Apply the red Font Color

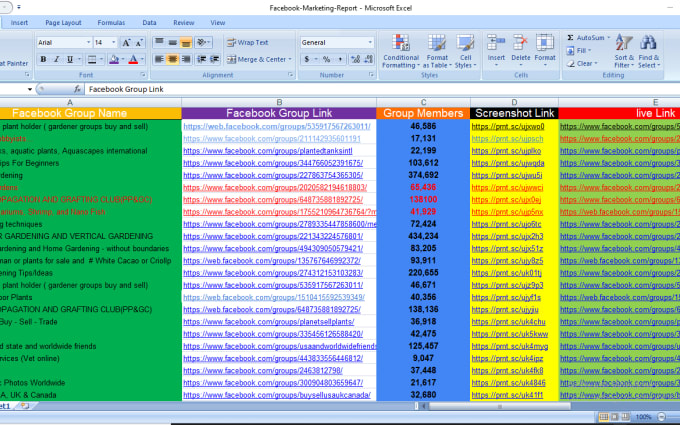coord(134,59)
